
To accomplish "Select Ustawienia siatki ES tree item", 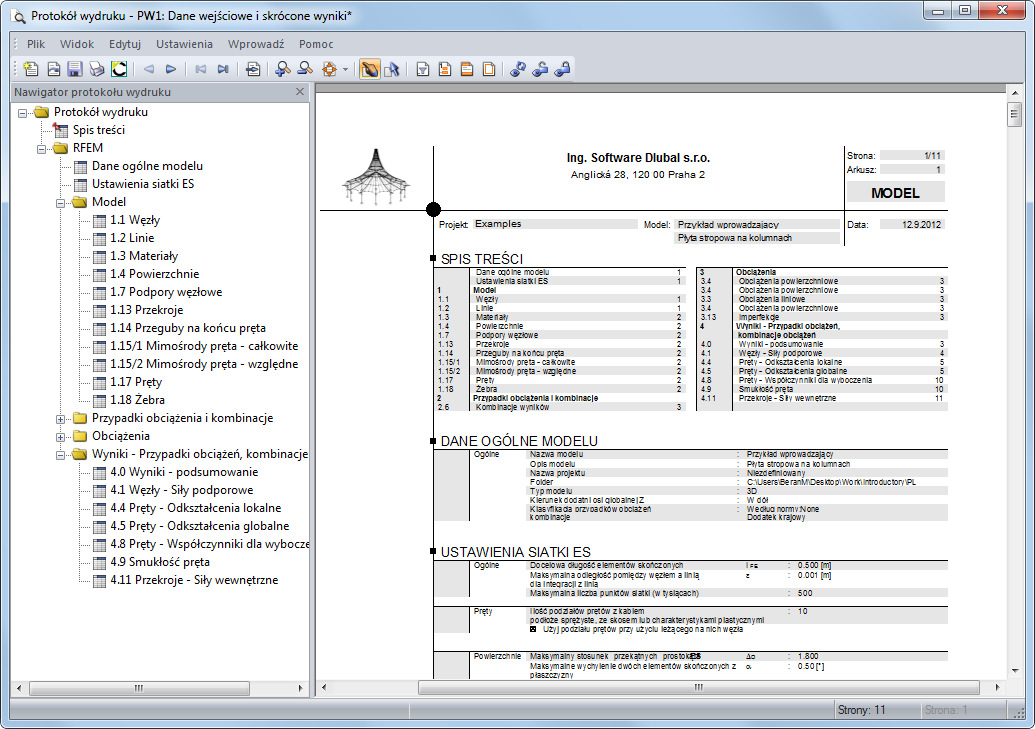I will tap(143, 184).
